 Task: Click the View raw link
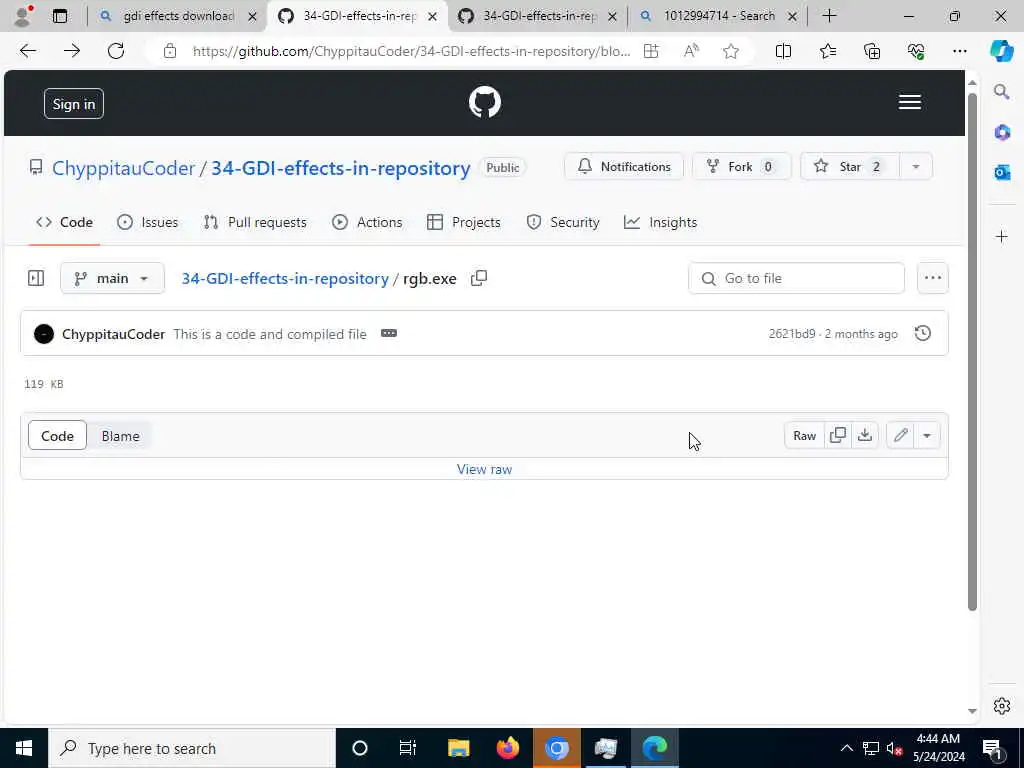(484, 469)
